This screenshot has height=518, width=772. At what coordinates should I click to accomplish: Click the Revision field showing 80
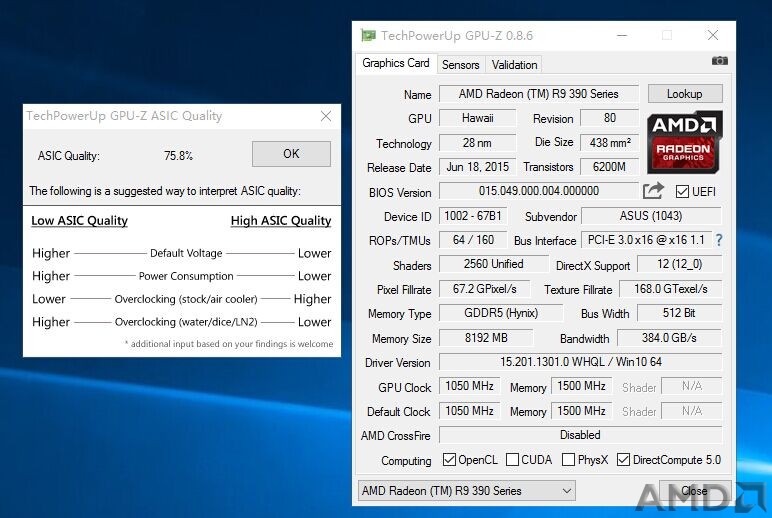click(x=610, y=118)
